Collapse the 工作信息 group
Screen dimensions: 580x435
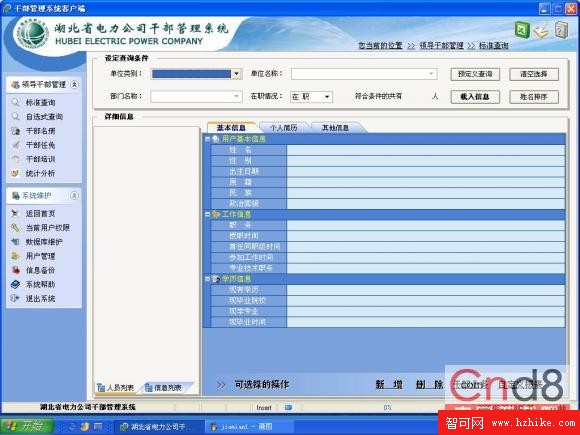point(207,214)
